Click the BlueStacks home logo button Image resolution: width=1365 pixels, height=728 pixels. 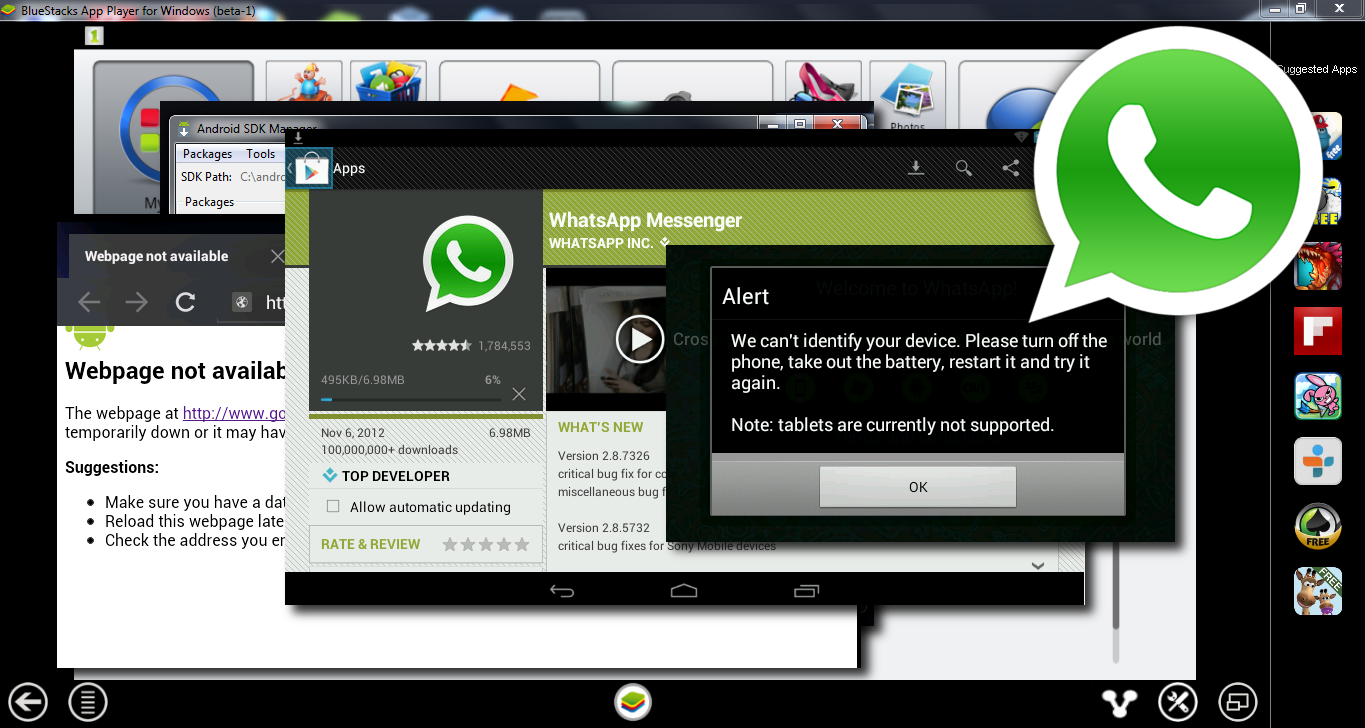coord(633,702)
